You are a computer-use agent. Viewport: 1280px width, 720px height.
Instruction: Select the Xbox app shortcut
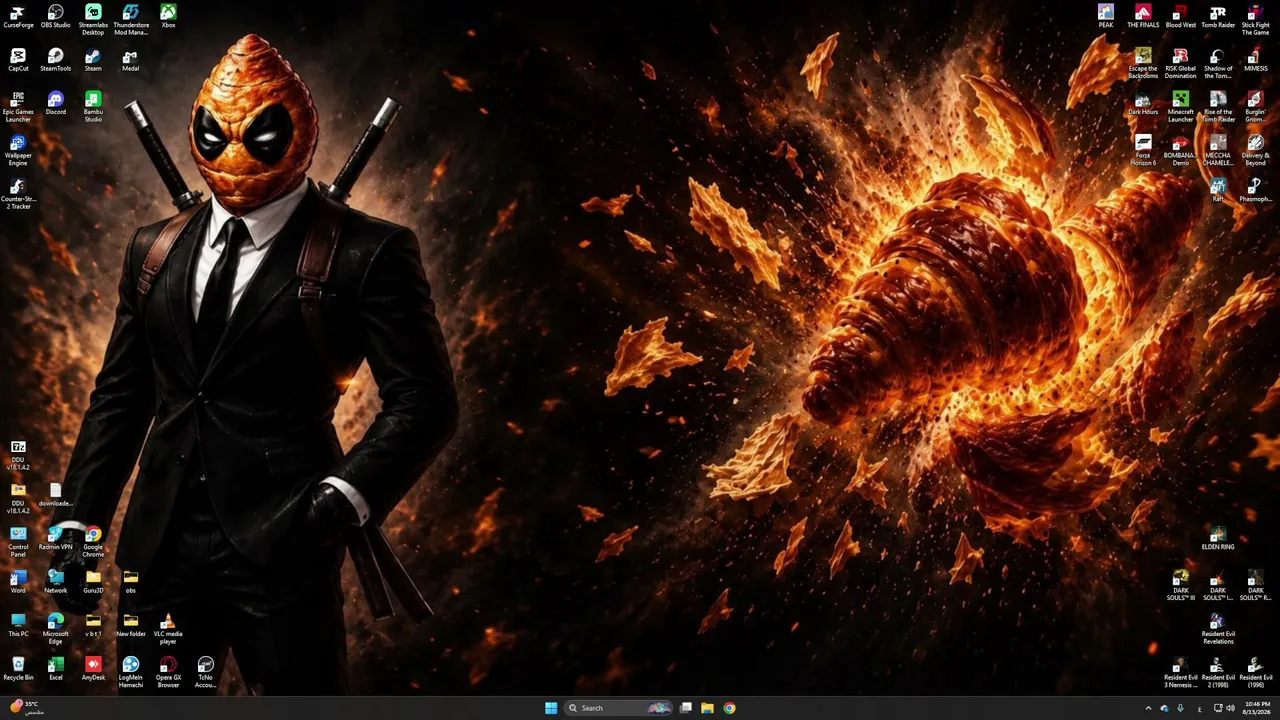coord(168,17)
